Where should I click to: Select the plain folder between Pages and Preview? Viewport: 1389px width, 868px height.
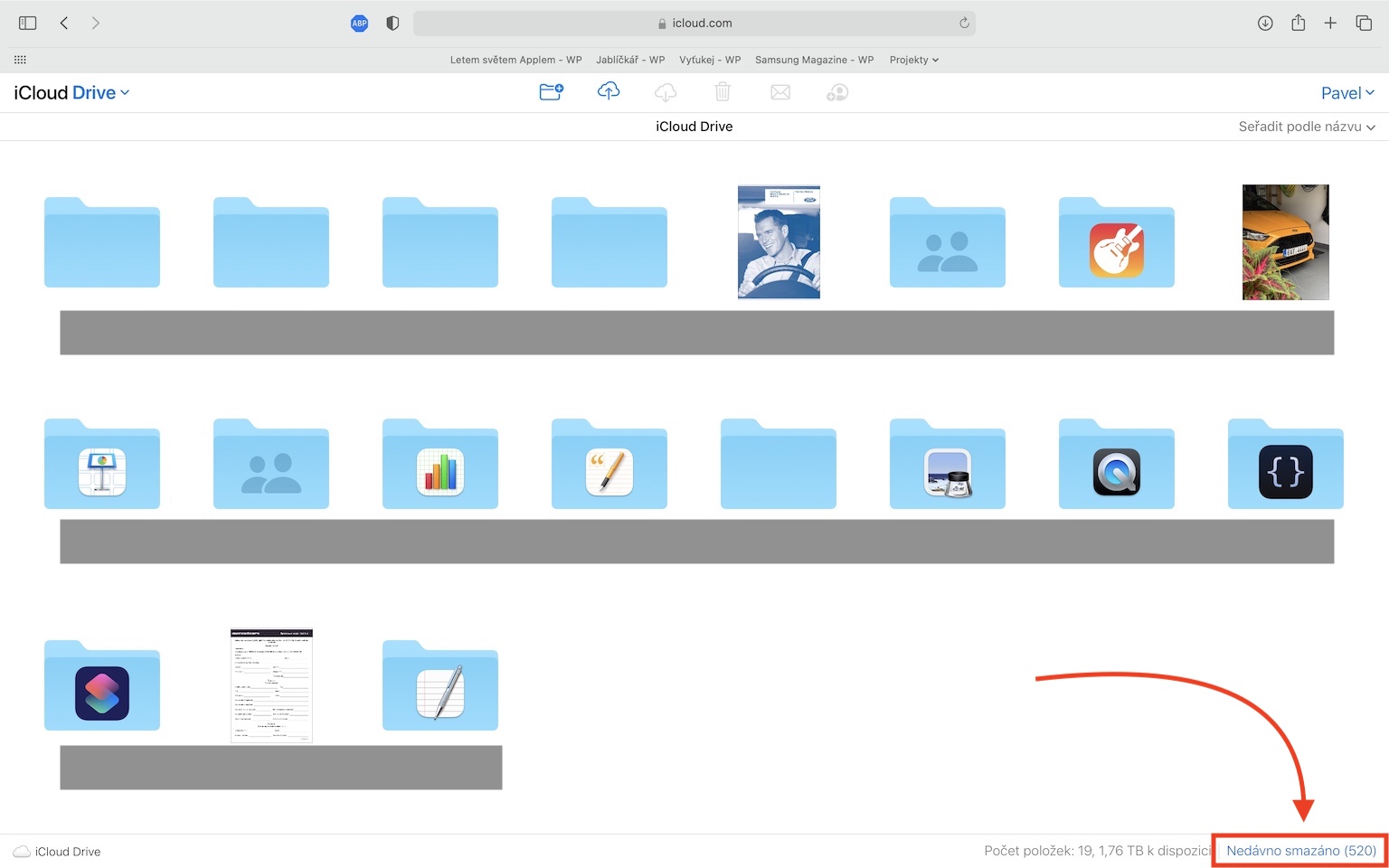pos(779,464)
